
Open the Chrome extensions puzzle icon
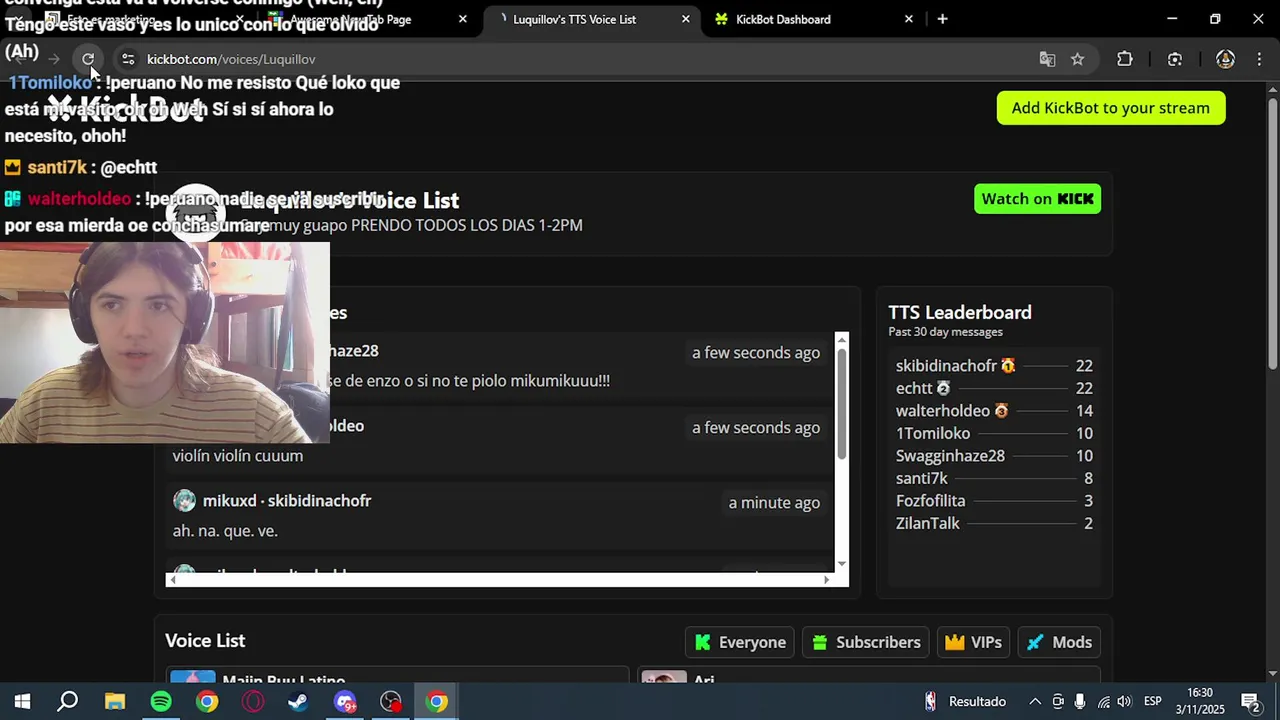(x=1125, y=59)
